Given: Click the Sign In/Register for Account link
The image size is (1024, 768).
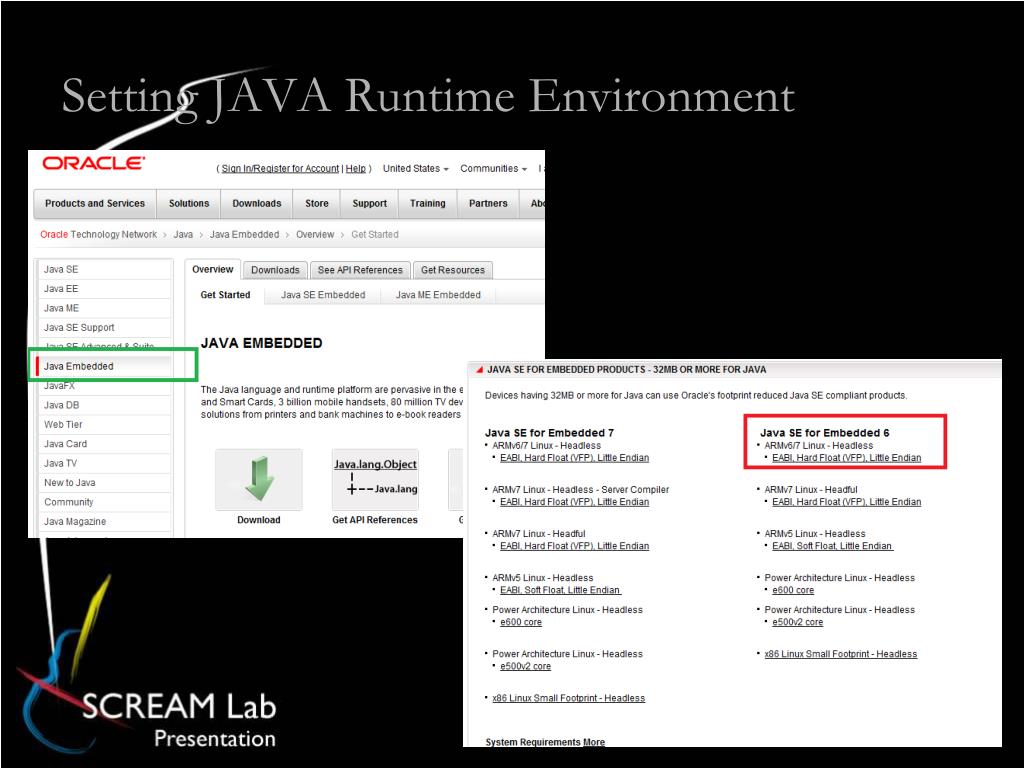Looking at the screenshot, I should (280, 168).
